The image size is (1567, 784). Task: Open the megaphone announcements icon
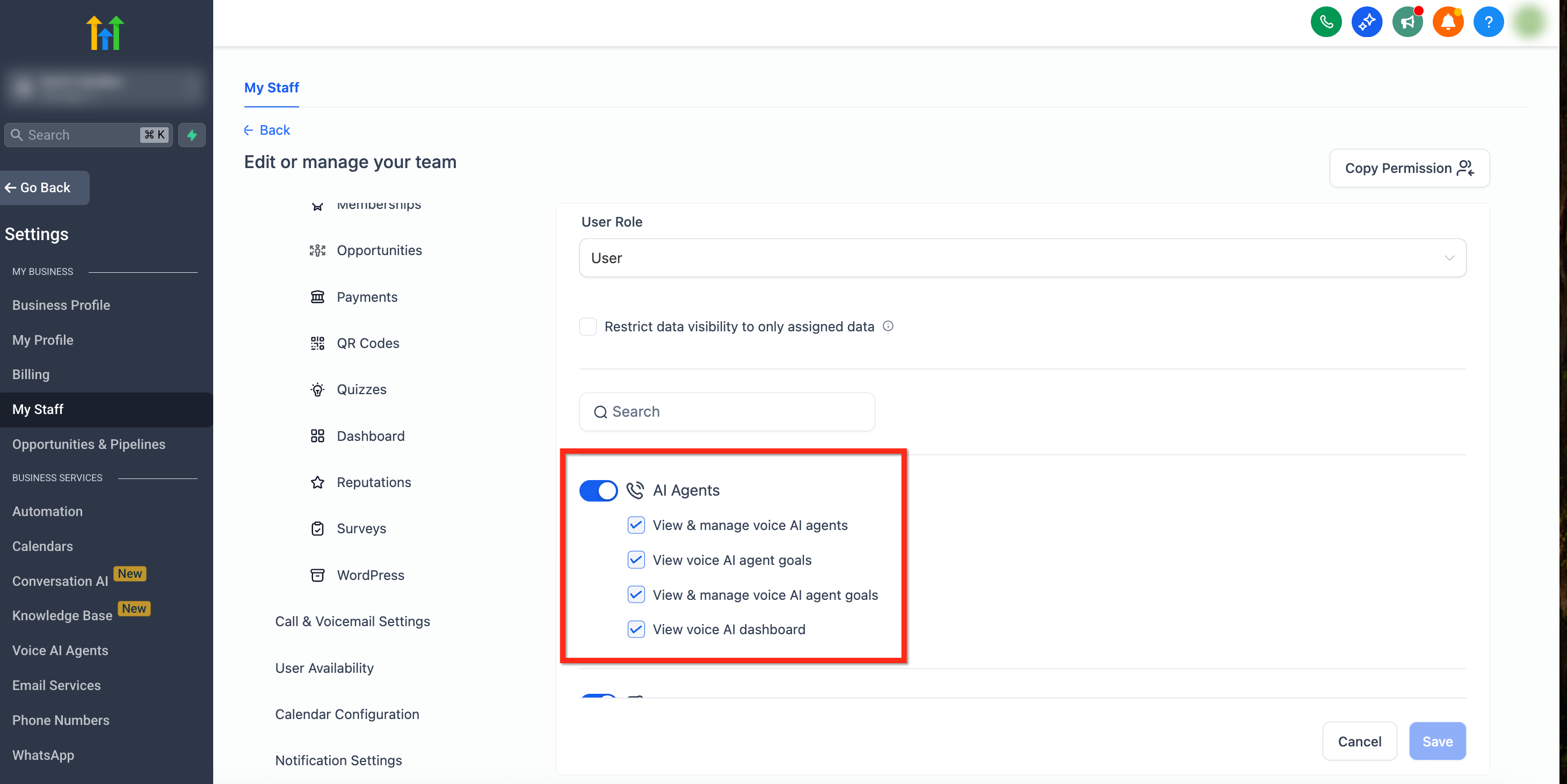pyautogui.click(x=1407, y=23)
